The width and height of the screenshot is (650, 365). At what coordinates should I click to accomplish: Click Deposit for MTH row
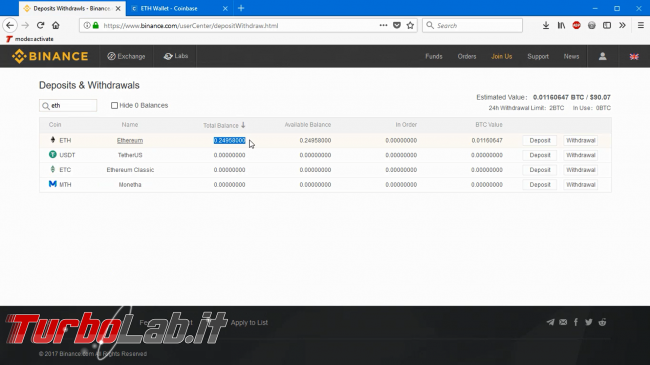click(x=540, y=185)
